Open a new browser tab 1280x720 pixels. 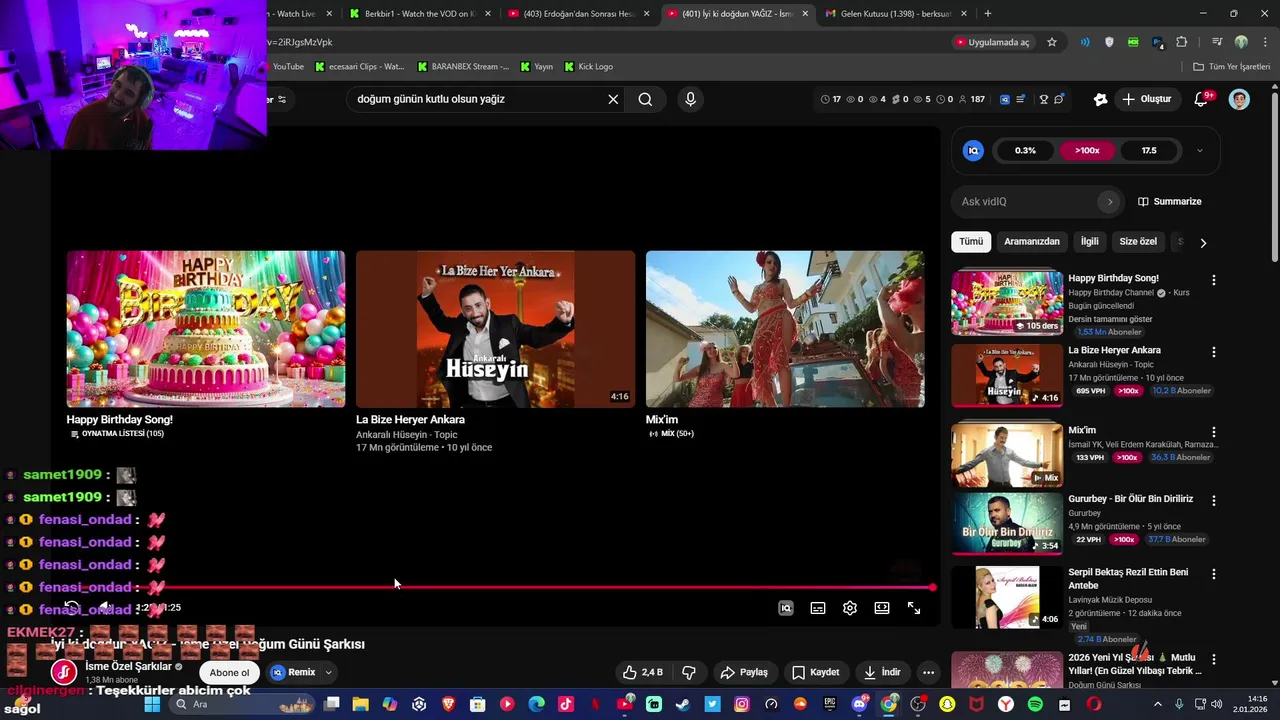coord(988,14)
